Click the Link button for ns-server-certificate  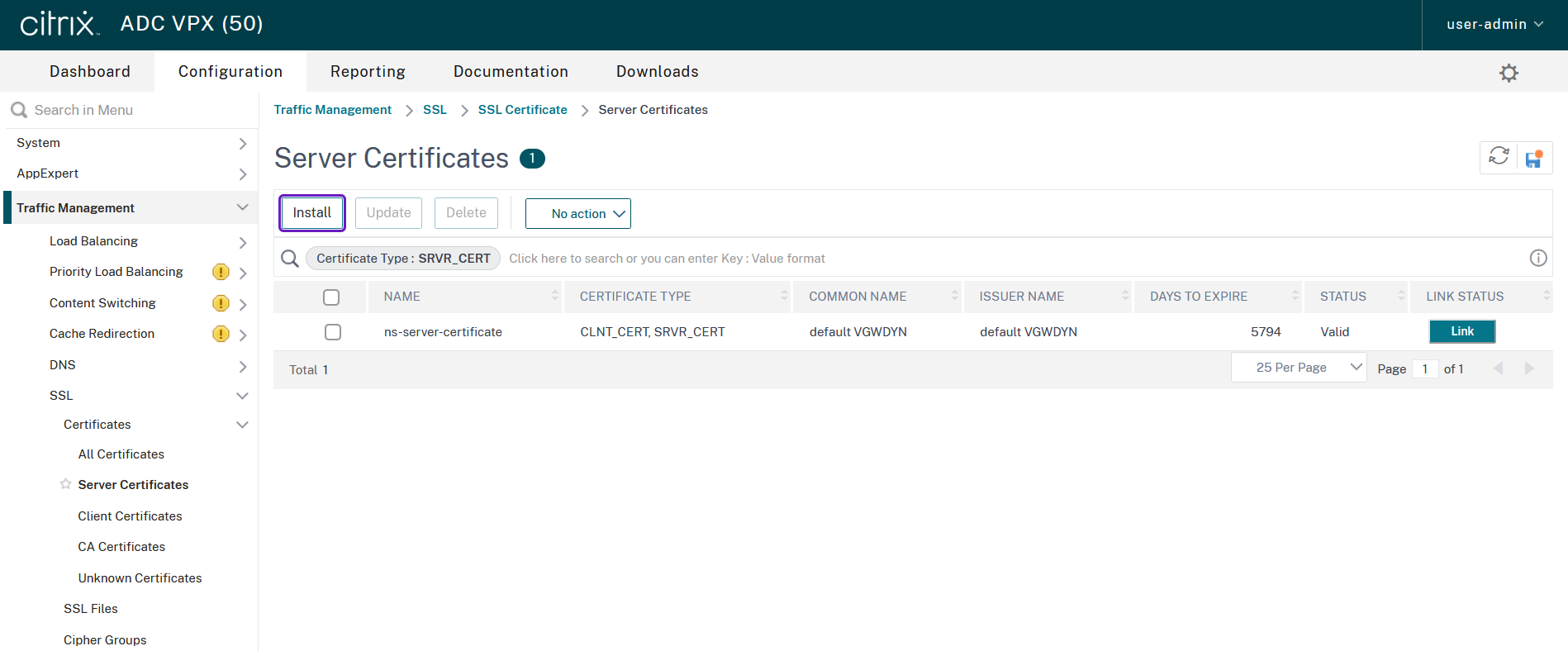click(x=1462, y=331)
